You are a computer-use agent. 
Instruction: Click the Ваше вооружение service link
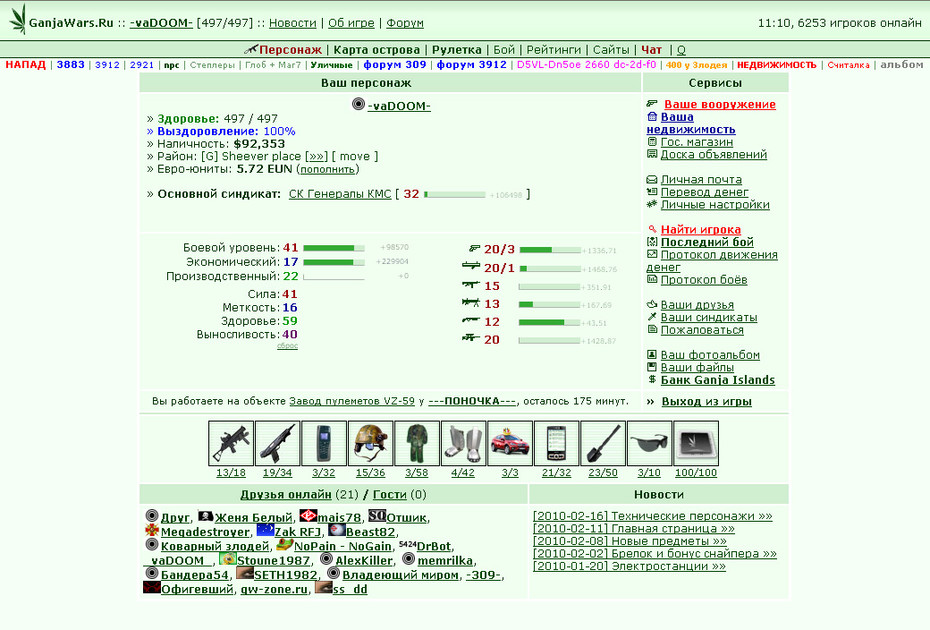[x=719, y=104]
